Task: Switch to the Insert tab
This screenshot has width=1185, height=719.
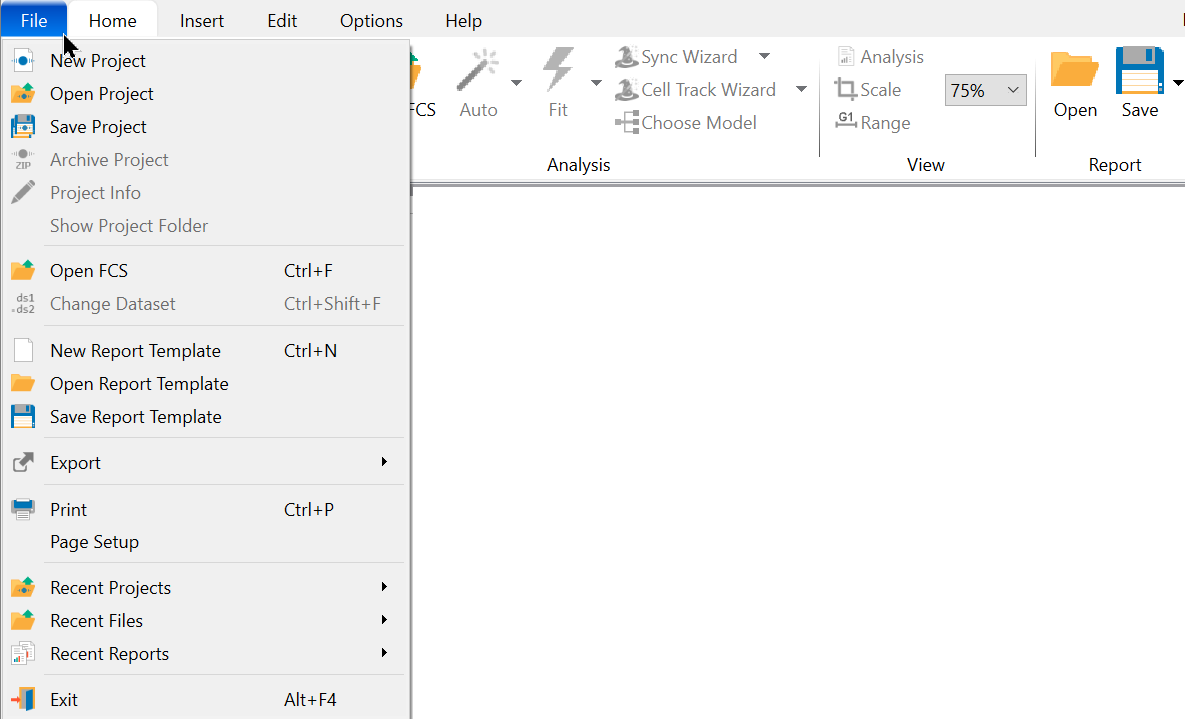Action: point(202,20)
